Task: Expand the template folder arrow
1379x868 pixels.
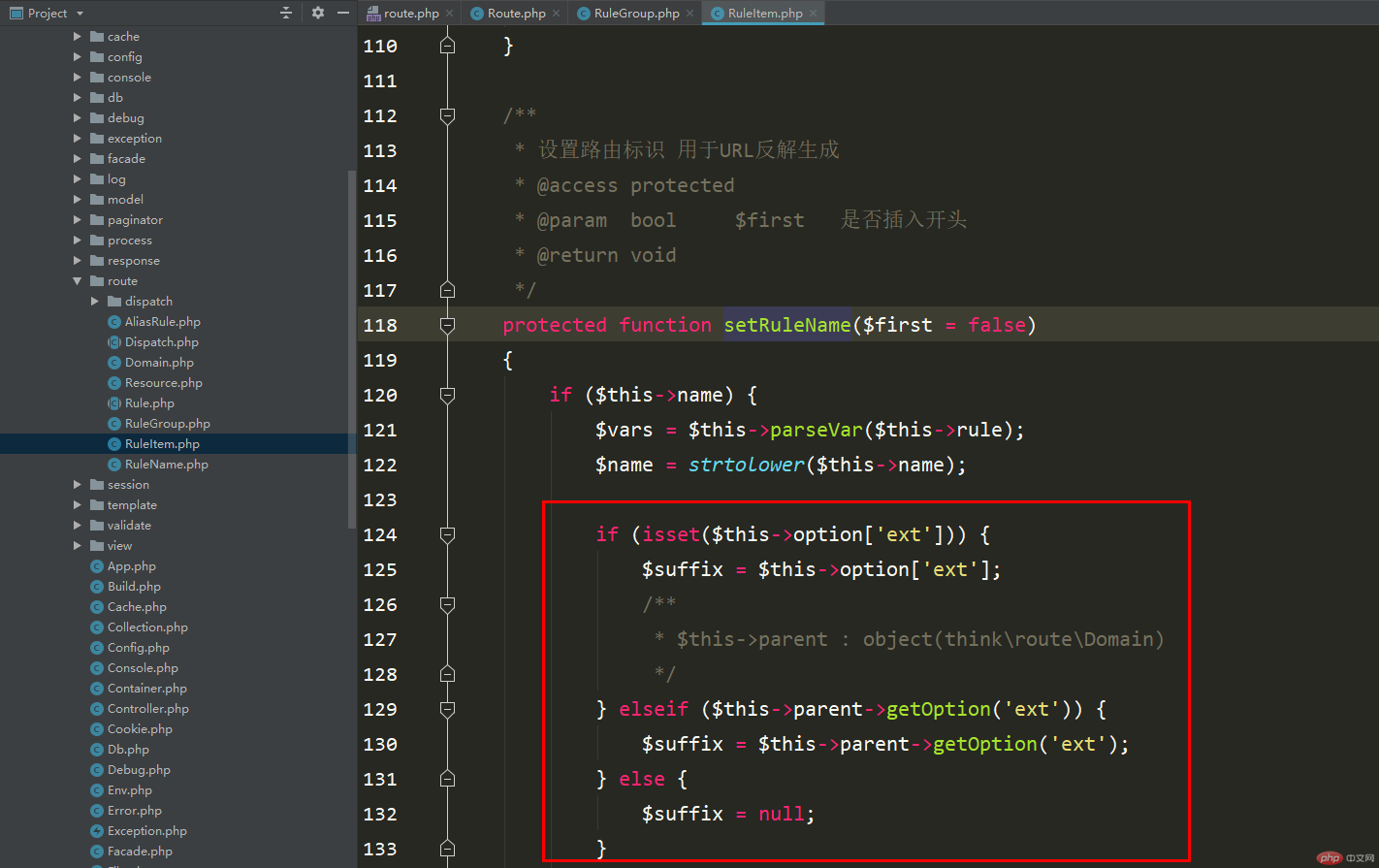Action: 78,505
